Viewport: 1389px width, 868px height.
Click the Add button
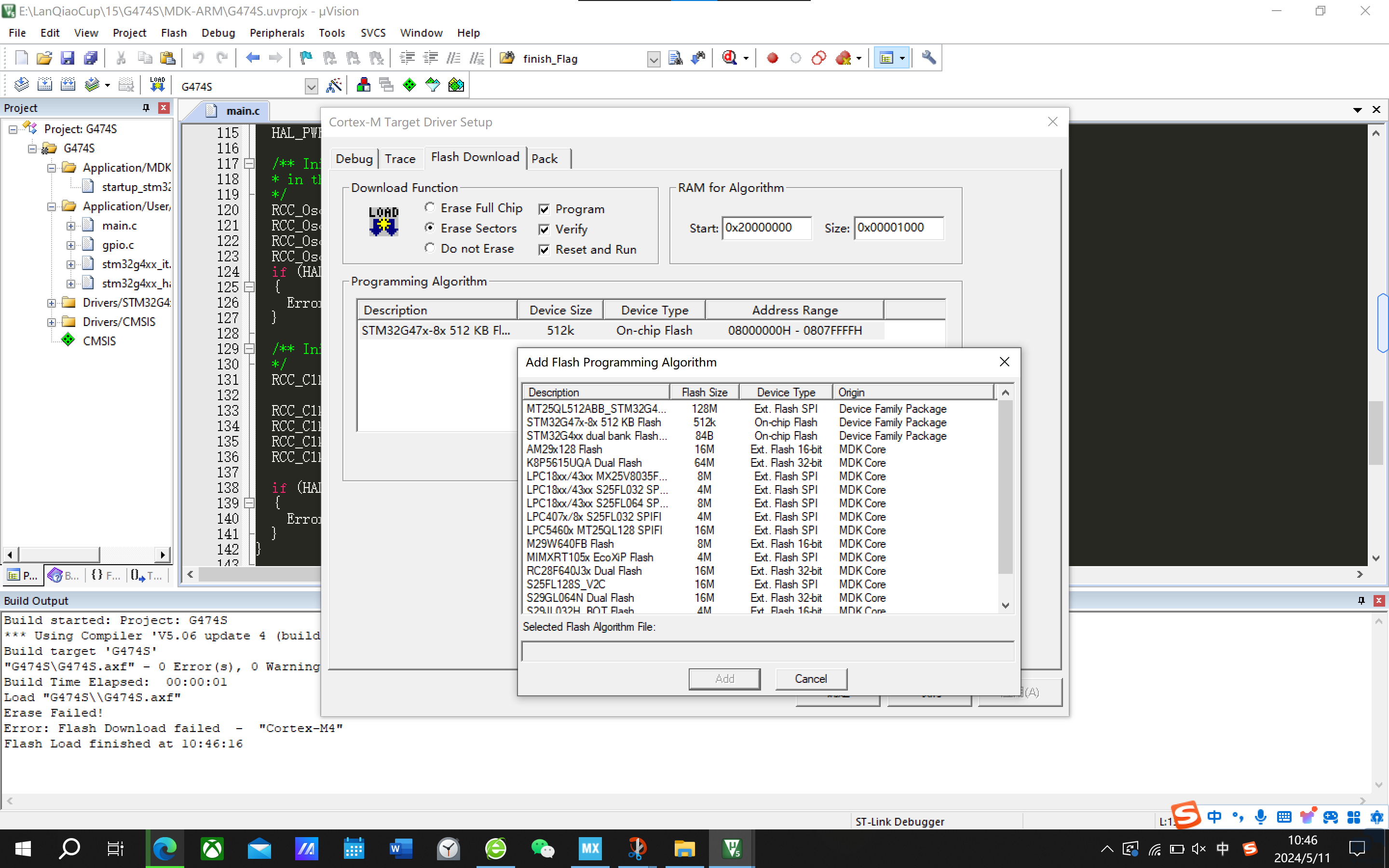click(x=724, y=678)
